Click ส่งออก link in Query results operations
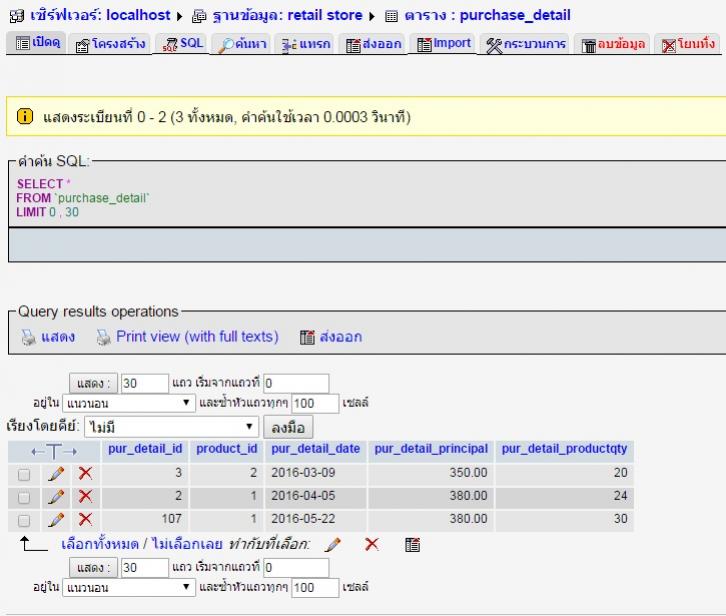This screenshot has width=726, height=616. click(341, 337)
